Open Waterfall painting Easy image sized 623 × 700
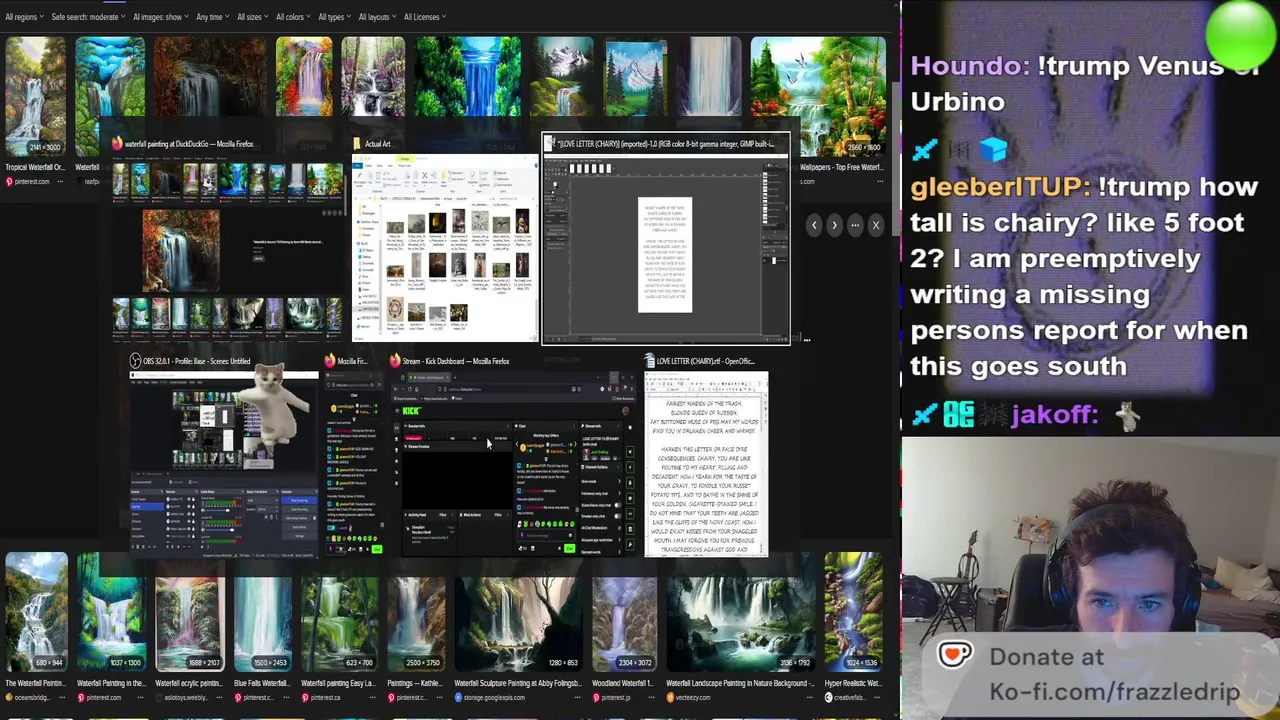 [339, 613]
